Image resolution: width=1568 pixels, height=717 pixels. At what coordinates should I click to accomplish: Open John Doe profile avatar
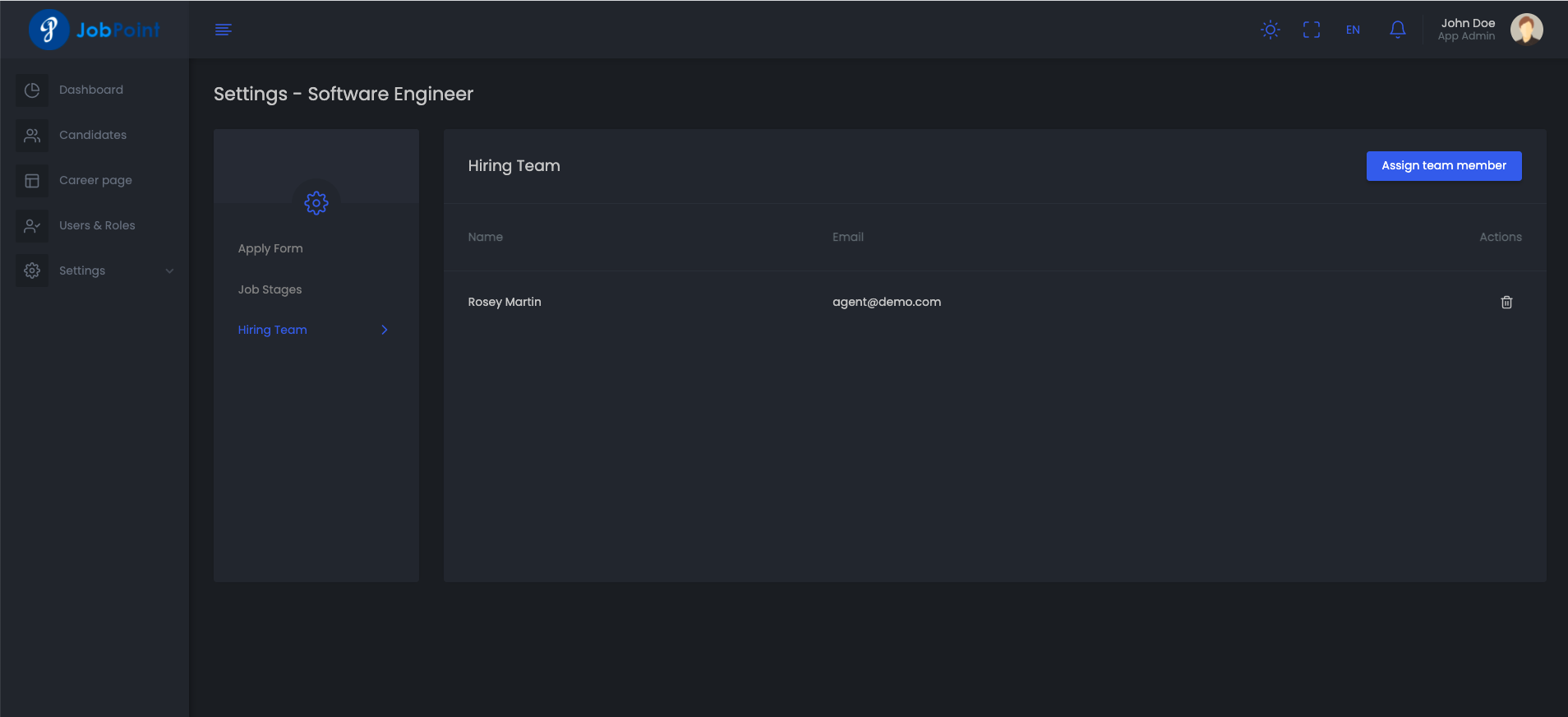tap(1526, 30)
